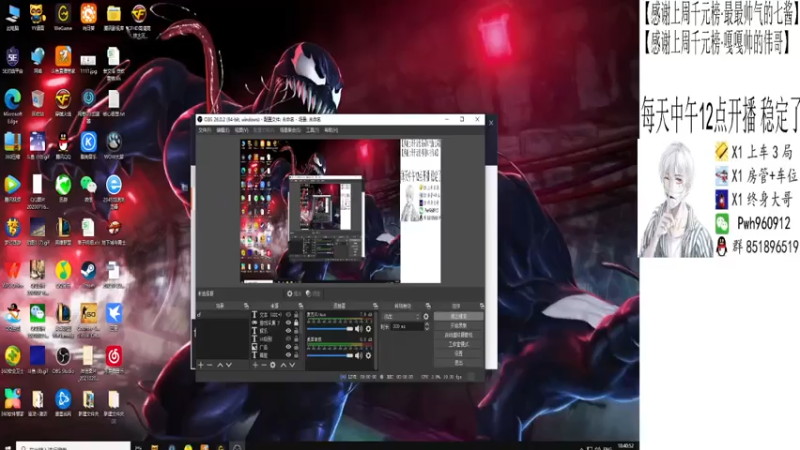The height and width of the screenshot is (450, 800).
Task: Click the OBS preview canvas area
Action: pos(340,211)
